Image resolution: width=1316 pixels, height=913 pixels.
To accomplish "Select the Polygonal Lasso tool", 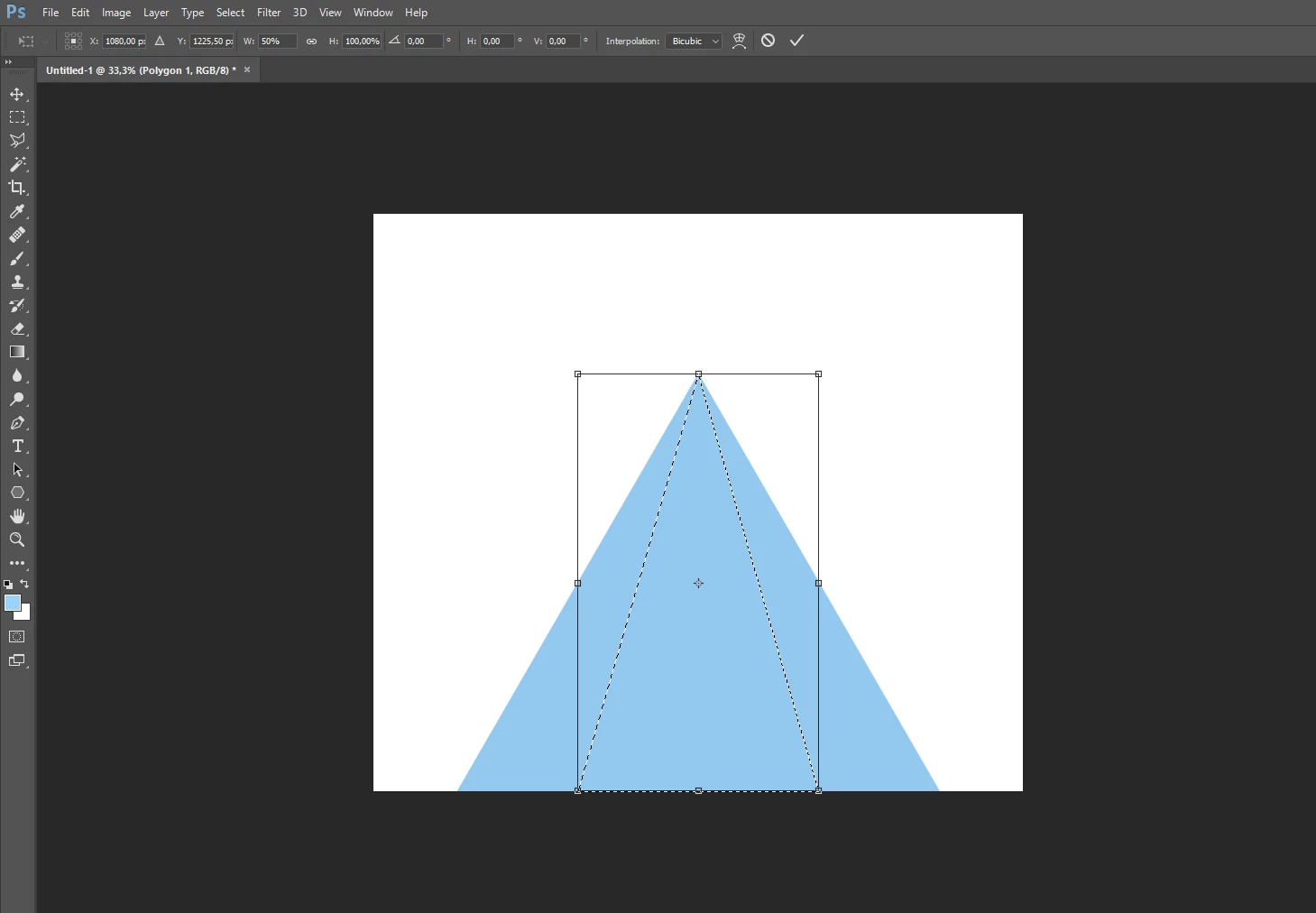I will pyautogui.click(x=17, y=141).
